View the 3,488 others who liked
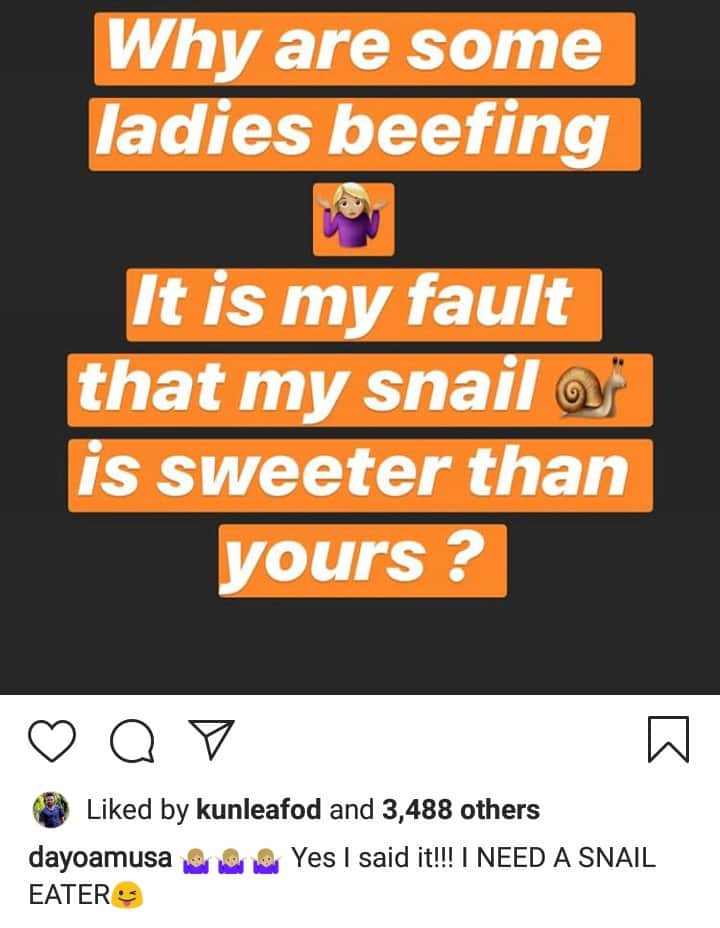This screenshot has height=928, width=720. (461, 810)
